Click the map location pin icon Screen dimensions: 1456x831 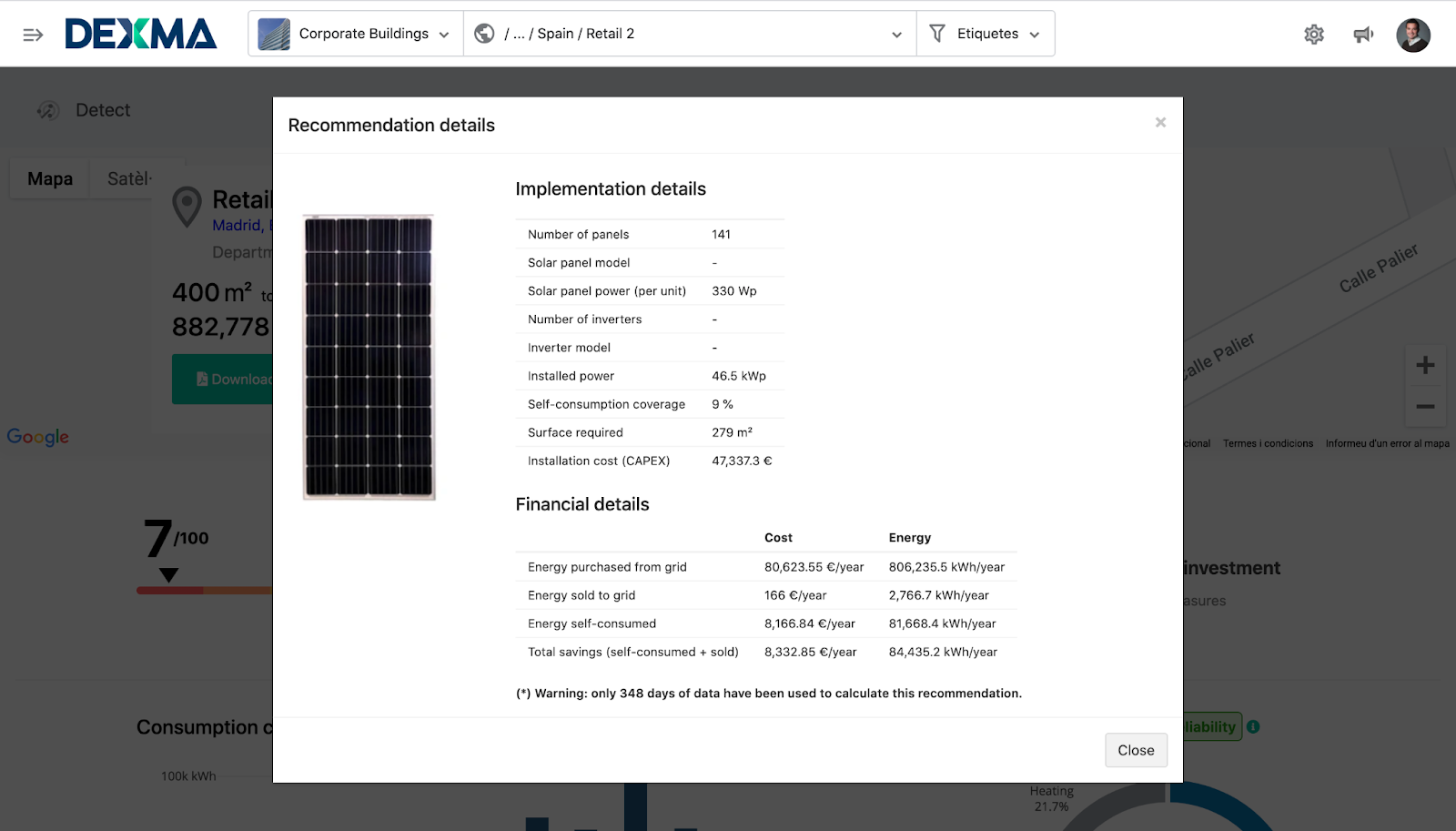coord(187,208)
